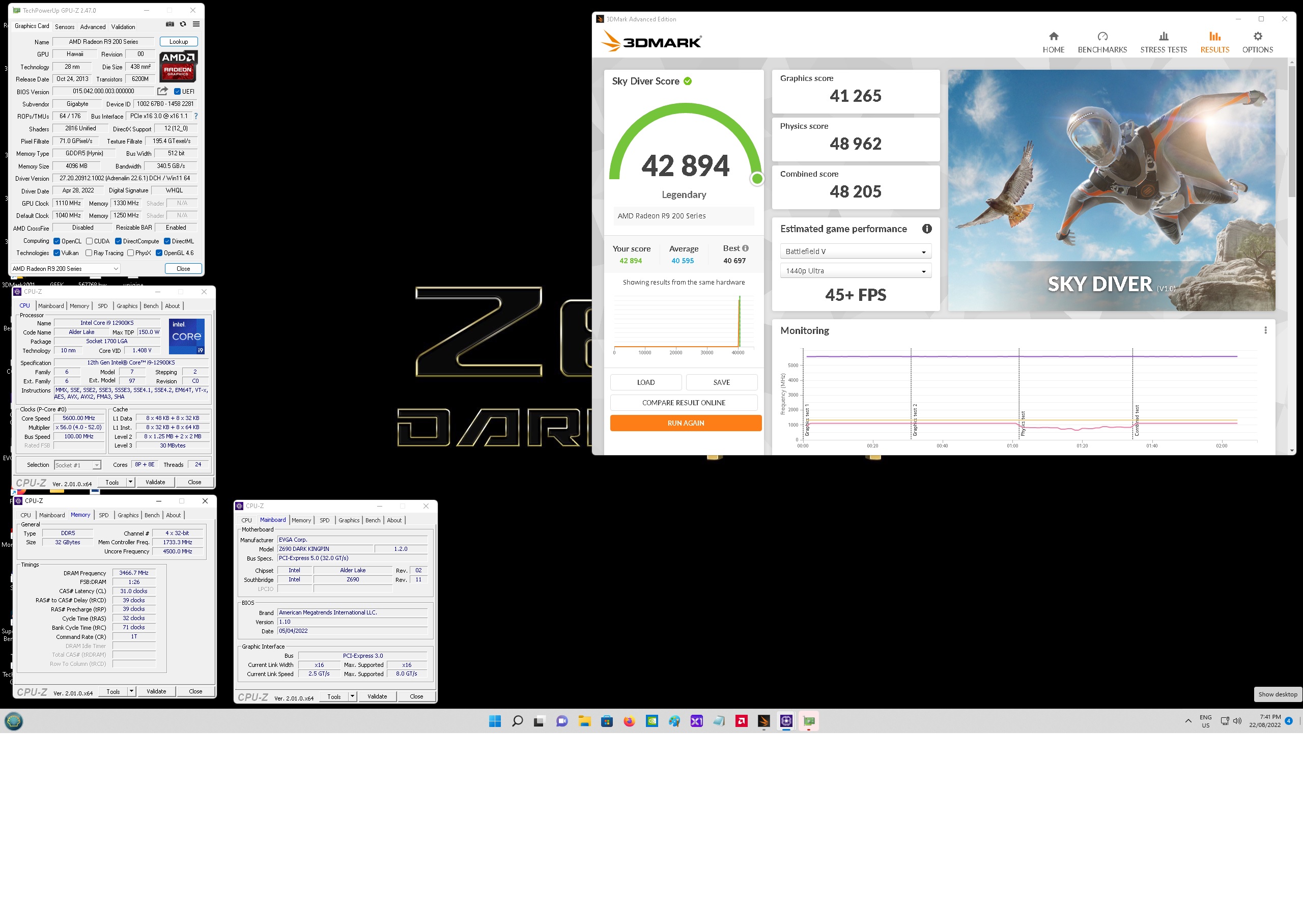Toggle the OpenCL checkbox
The image size is (1303, 924).
57,241
